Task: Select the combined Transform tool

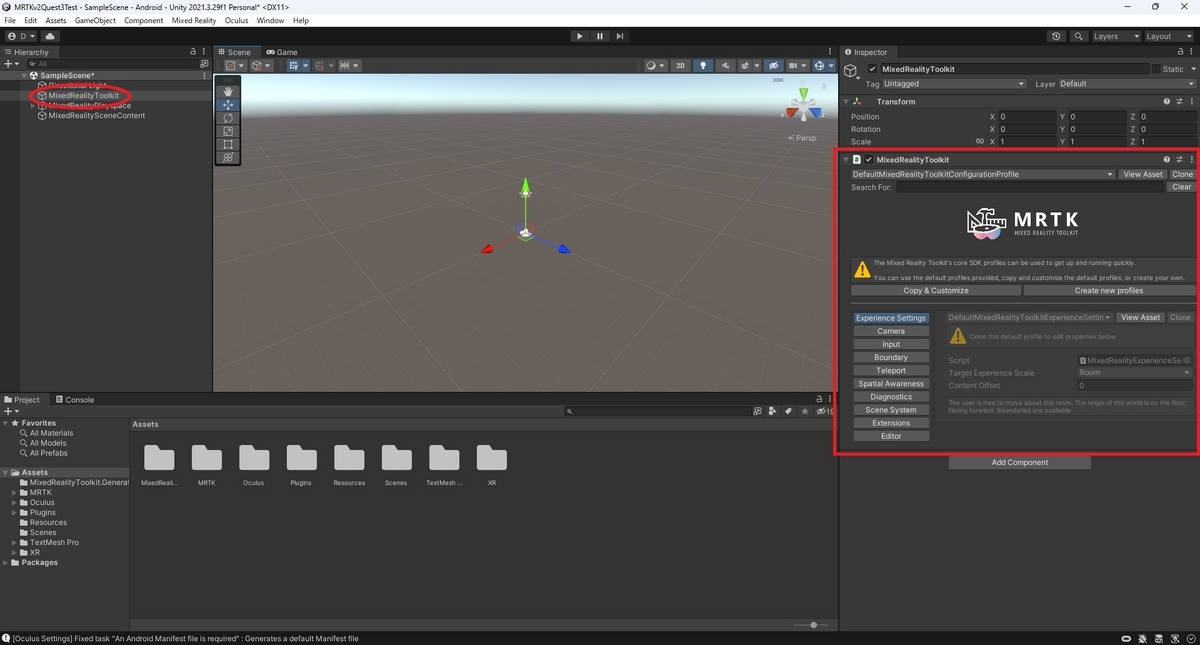Action: (x=228, y=157)
